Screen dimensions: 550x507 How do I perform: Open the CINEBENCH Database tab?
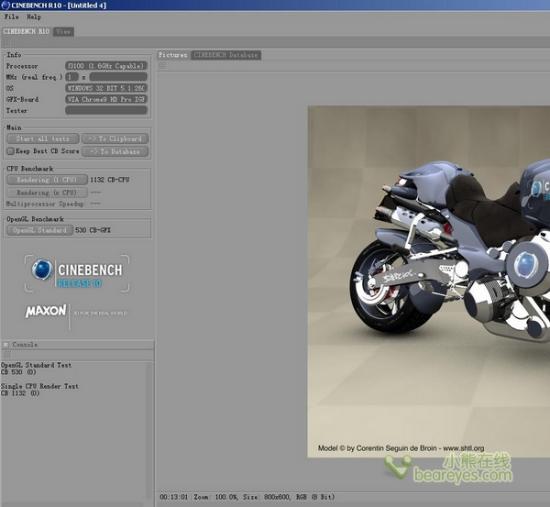pyautogui.click(x=226, y=55)
